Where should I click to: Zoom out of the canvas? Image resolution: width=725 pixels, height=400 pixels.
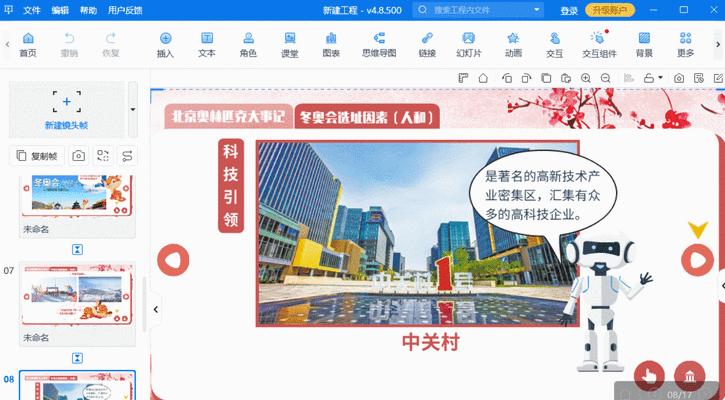click(605, 78)
